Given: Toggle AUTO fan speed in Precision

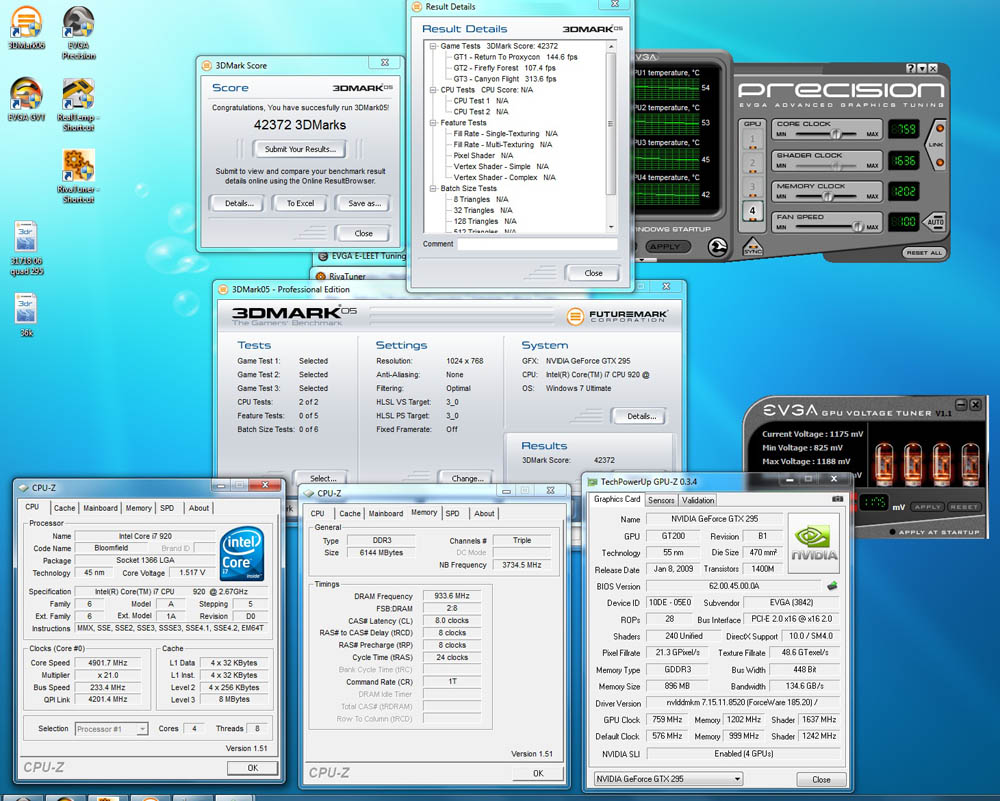Looking at the screenshot, I should (935, 222).
